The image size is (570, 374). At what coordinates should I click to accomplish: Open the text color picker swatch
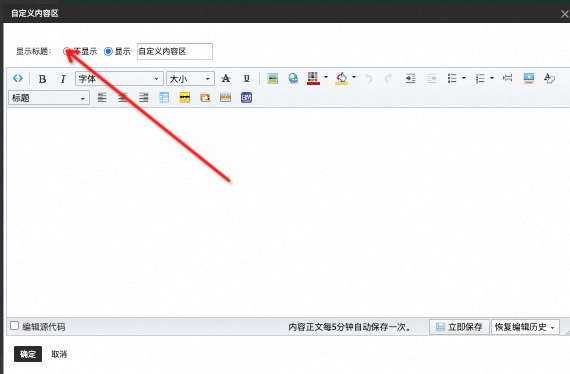click(313, 78)
